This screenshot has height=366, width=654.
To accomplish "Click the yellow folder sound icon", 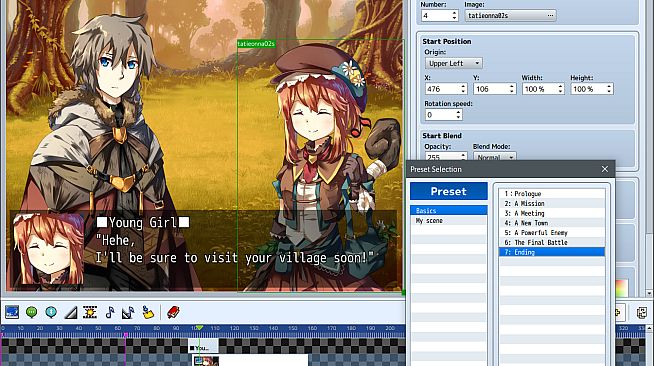I will (148, 312).
